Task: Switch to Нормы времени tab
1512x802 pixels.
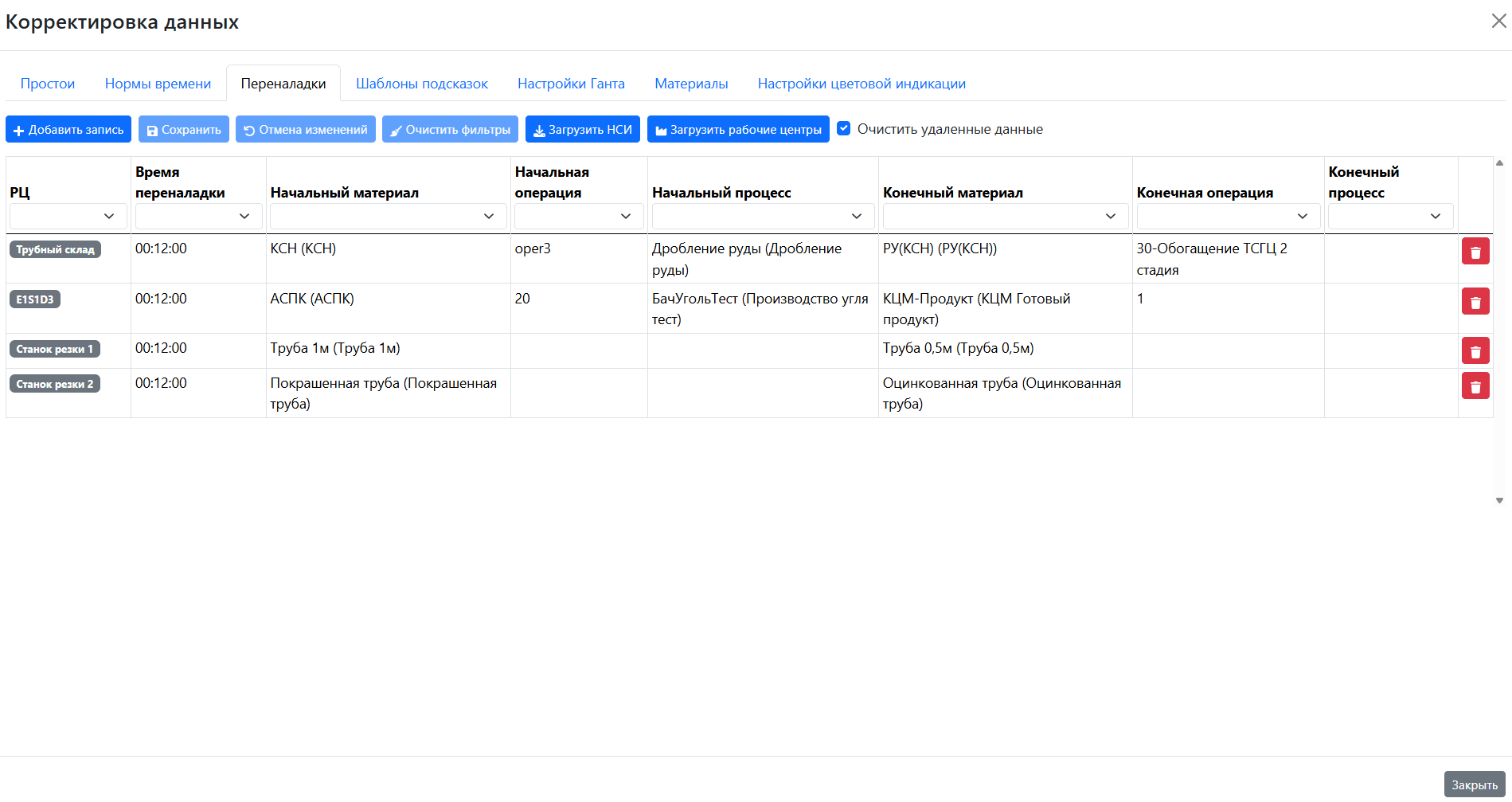Action: coord(158,84)
